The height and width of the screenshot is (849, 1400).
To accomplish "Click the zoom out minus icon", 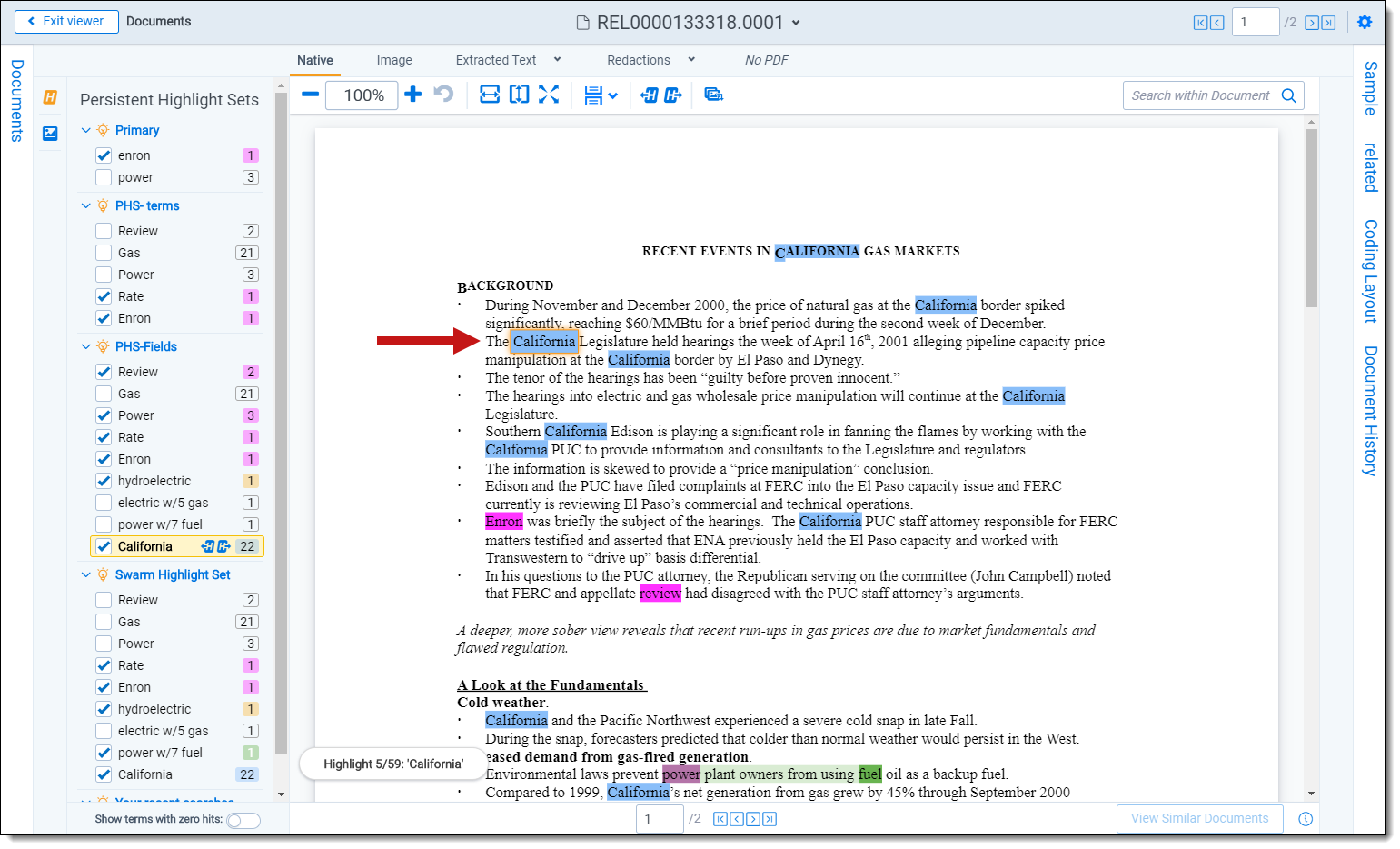I will pyautogui.click(x=310, y=95).
